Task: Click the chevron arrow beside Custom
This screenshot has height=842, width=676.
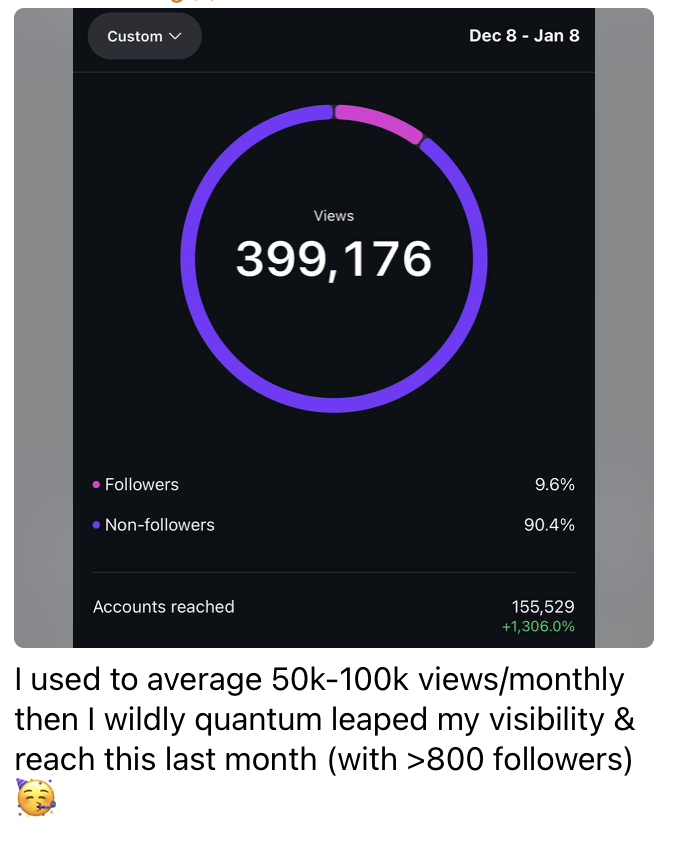Action: point(176,36)
